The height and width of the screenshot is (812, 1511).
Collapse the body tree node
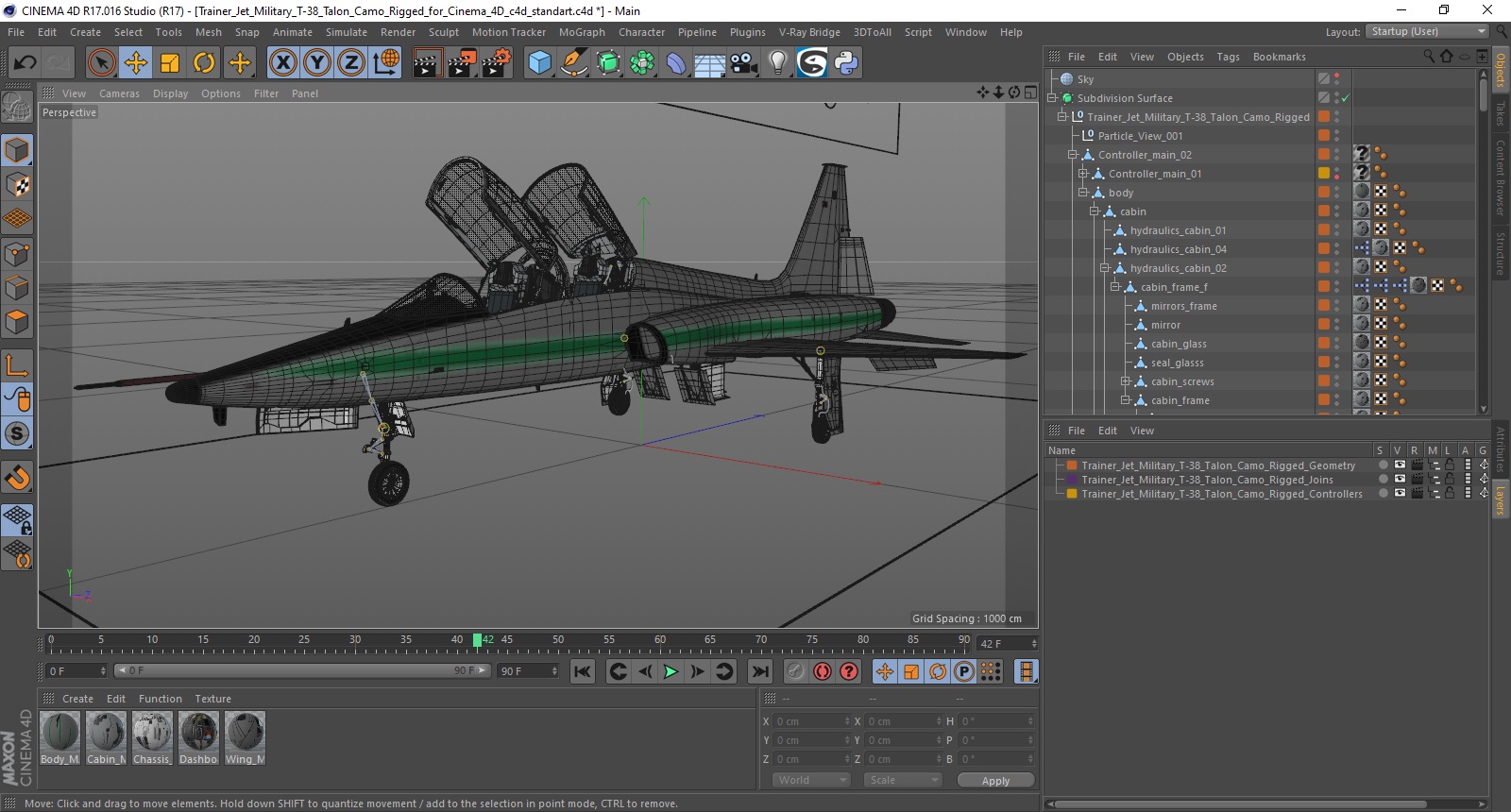(x=1083, y=193)
